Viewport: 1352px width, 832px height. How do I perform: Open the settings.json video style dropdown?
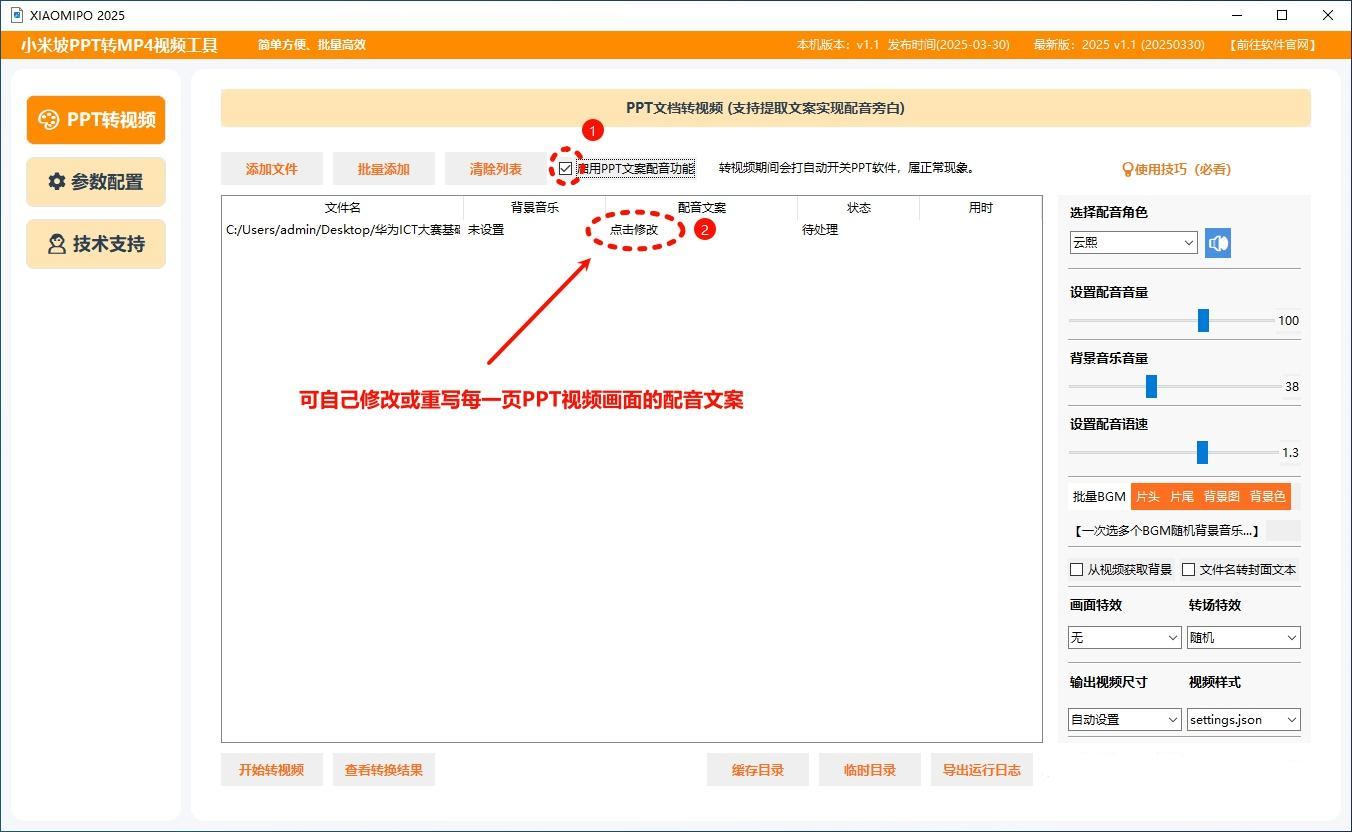tap(1243, 719)
